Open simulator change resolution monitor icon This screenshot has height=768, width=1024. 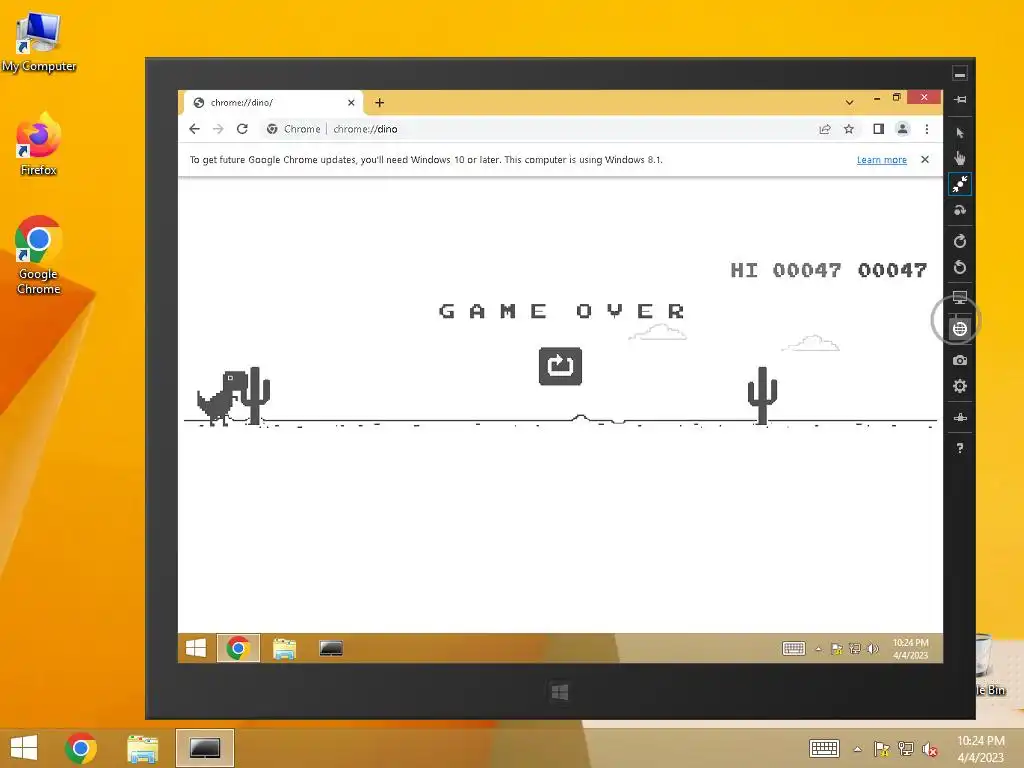click(x=959, y=298)
